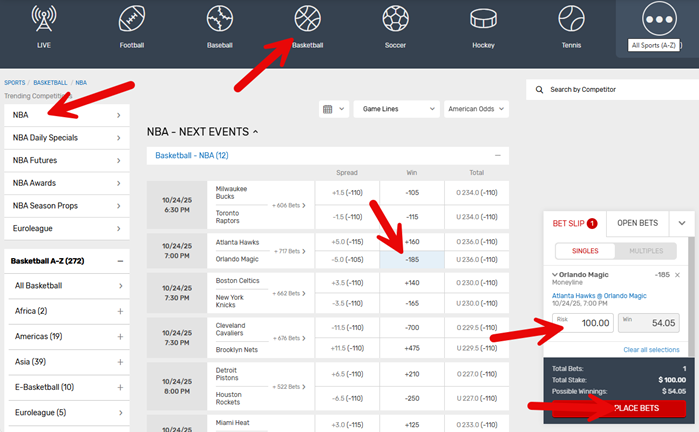Select the Football sport icon
This screenshot has width=699, height=432.
pos(132,19)
